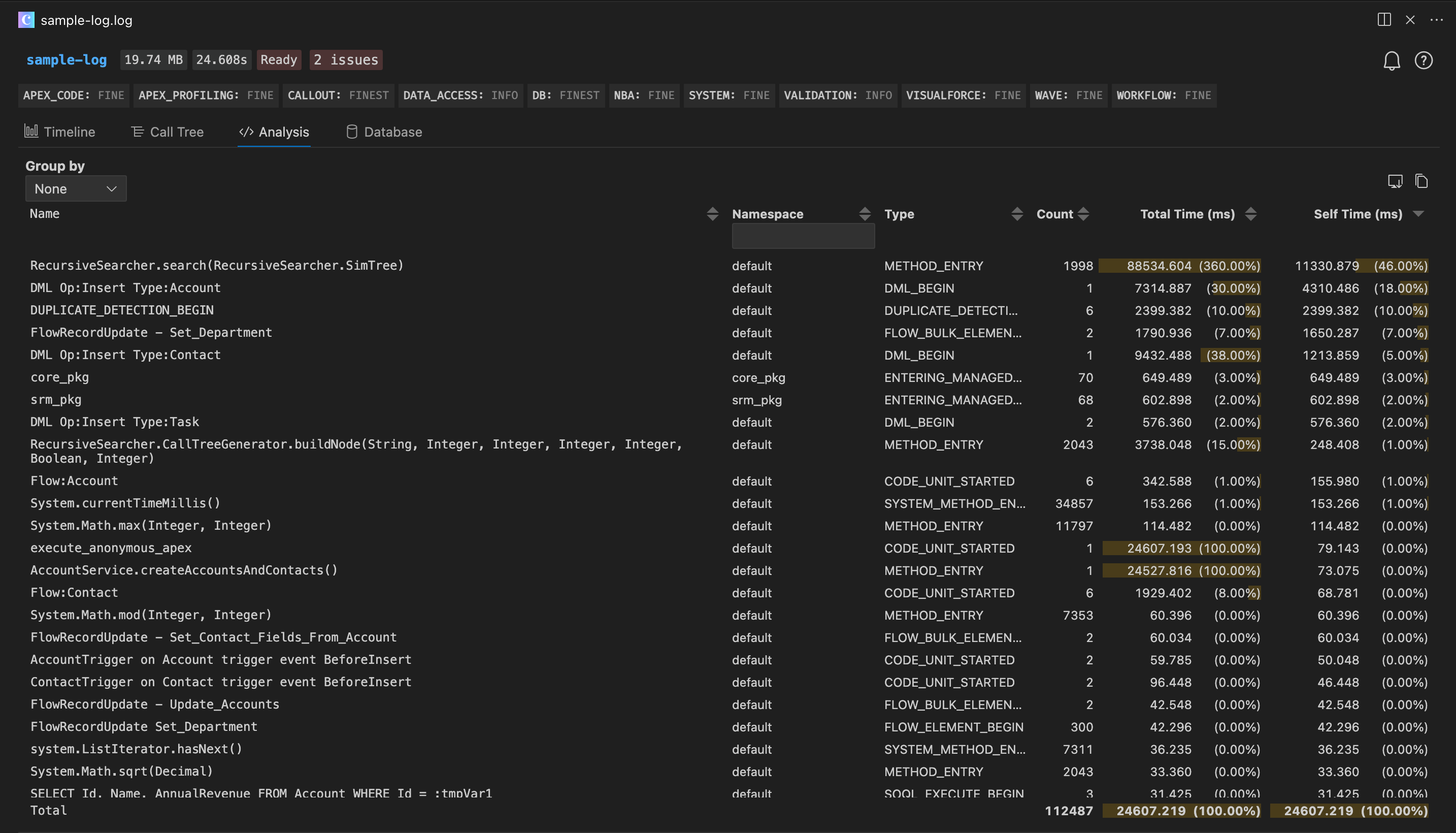Toggle sort on Count column
Image resolution: width=1456 pixels, height=833 pixels.
click(x=1083, y=214)
